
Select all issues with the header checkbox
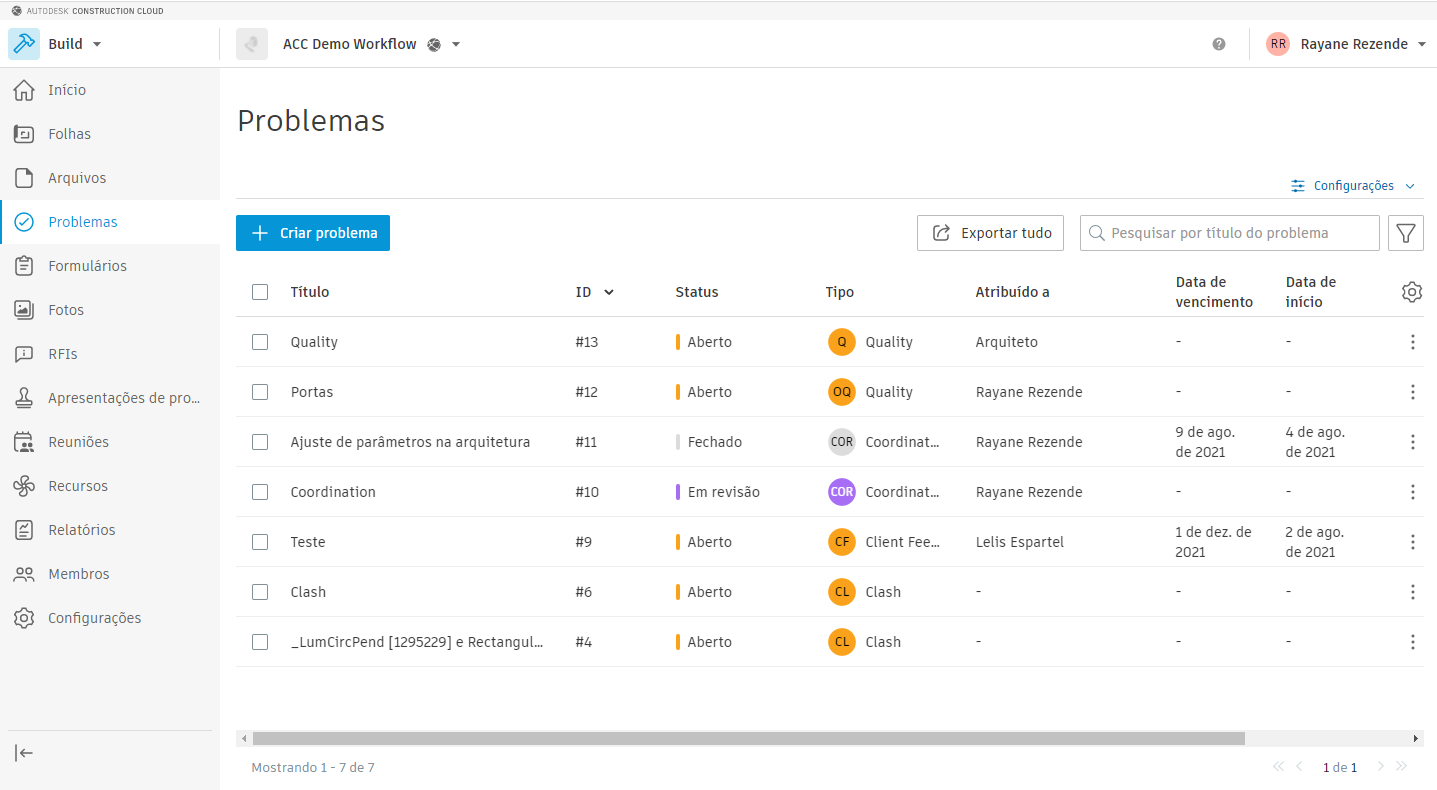[260, 291]
